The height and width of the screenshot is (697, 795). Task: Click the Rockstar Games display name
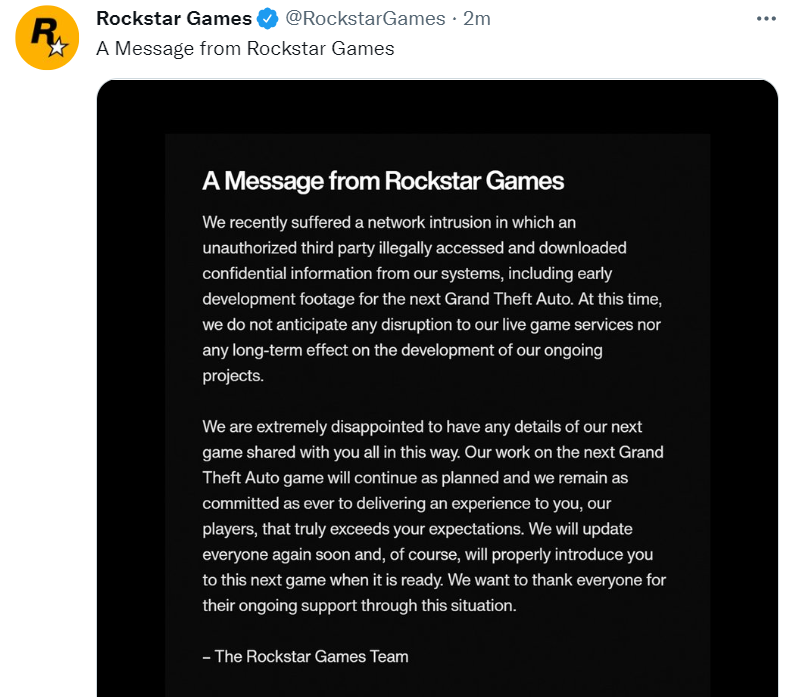pyautogui.click(x=174, y=19)
